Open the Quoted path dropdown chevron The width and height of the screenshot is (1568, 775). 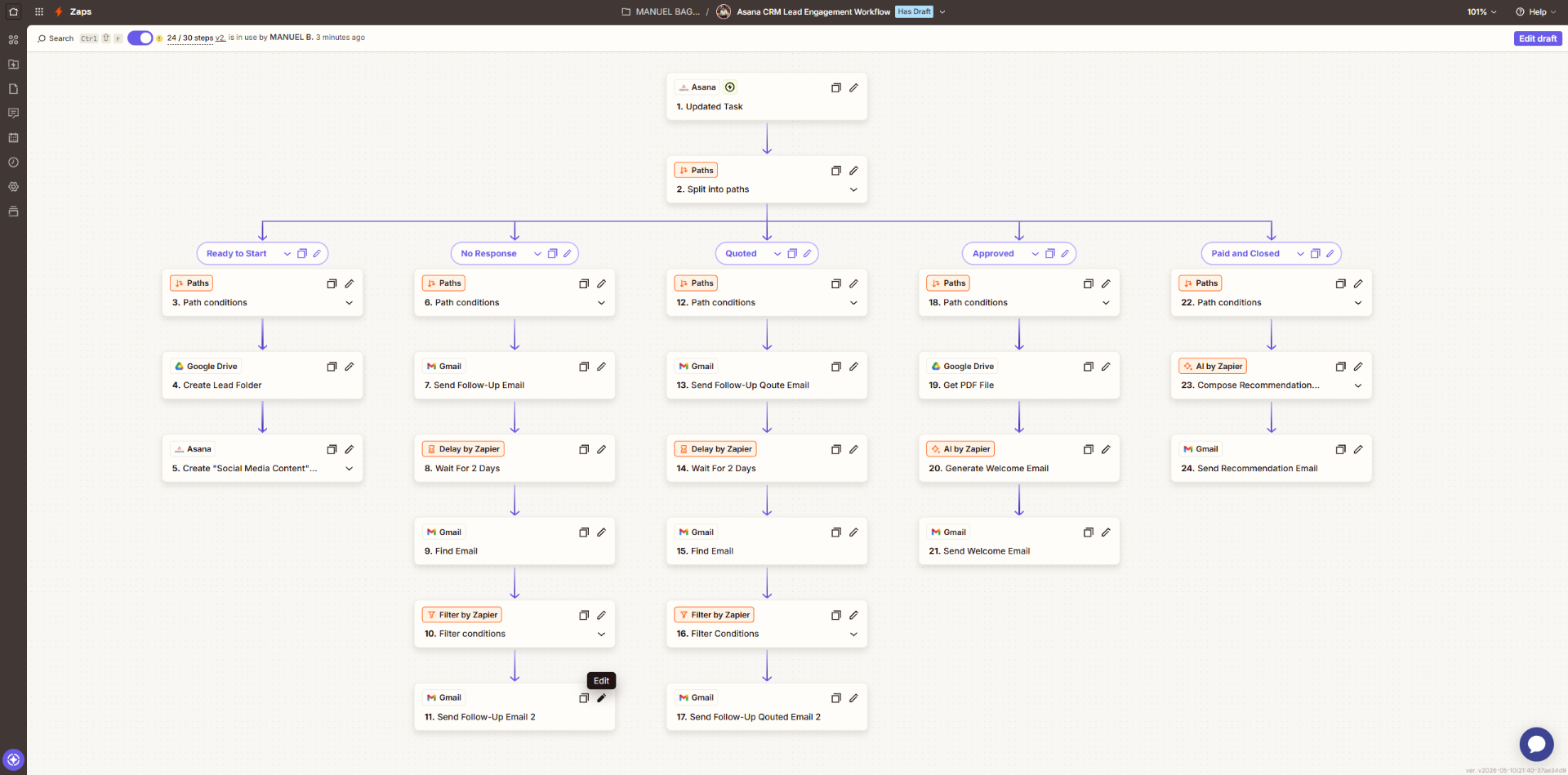pos(777,254)
